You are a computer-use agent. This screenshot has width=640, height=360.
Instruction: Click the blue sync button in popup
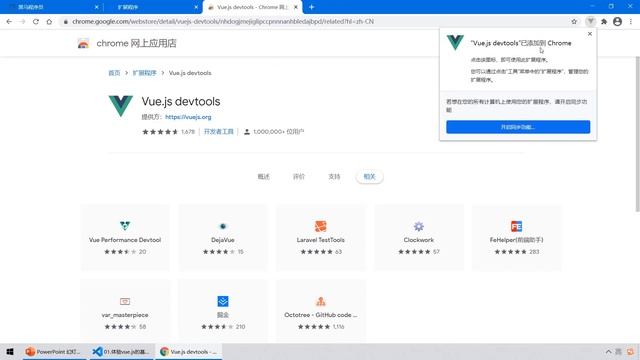click(518, 127)
